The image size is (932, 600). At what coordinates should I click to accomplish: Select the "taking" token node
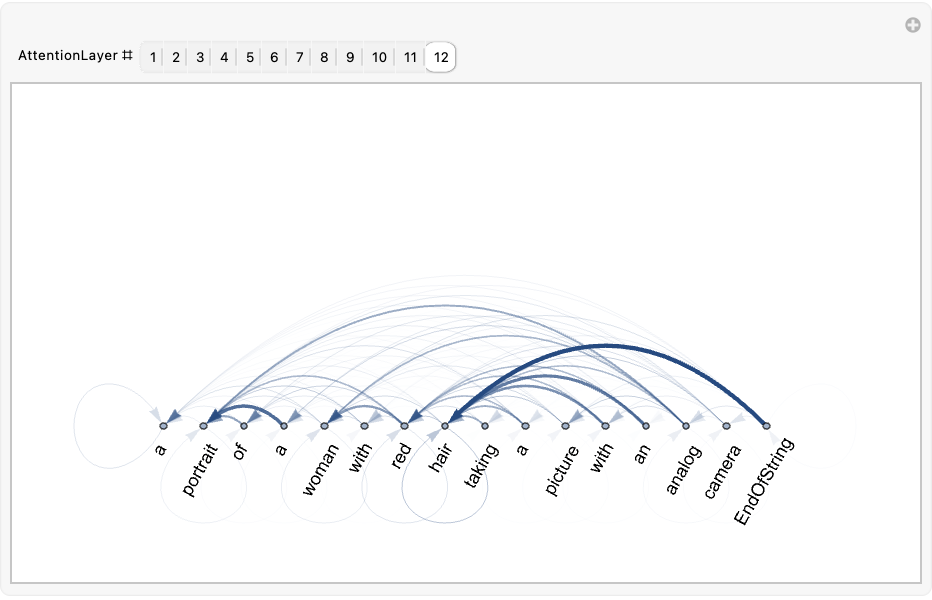pos(485,426)
